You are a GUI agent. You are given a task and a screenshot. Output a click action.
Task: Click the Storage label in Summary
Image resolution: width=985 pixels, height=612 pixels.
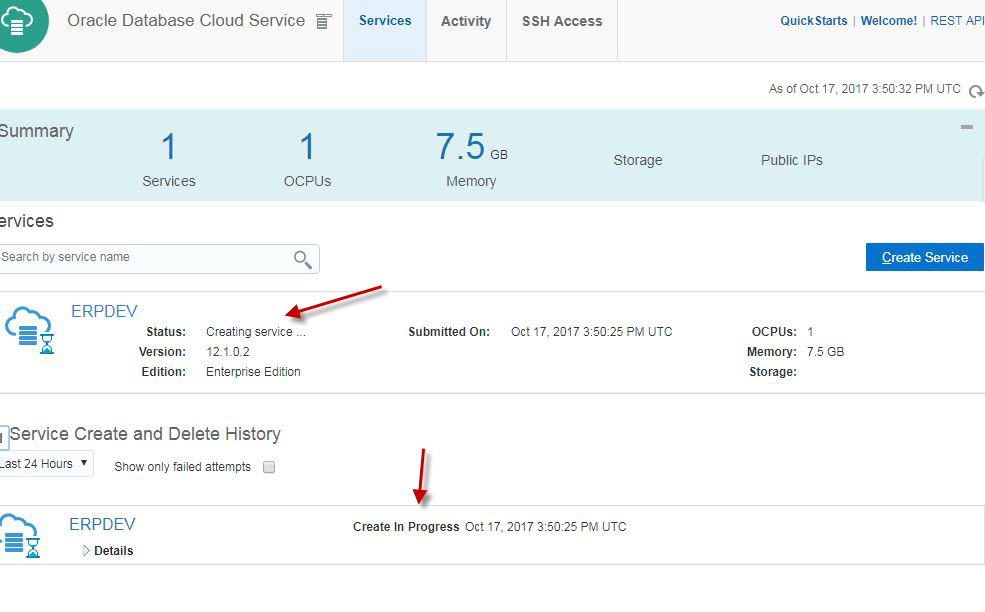638,160
